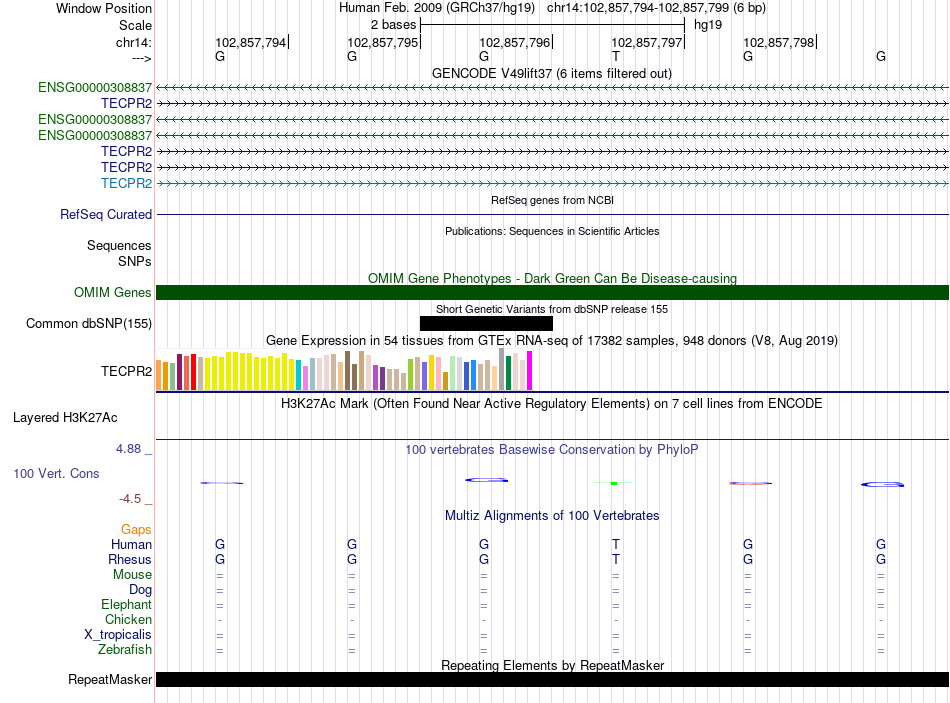Click the Human Feb. 2009 (GRCh37/hg19) assembly text
Image resolution: width=950 pixels, height=703 pixels.
tap(437, 8)
